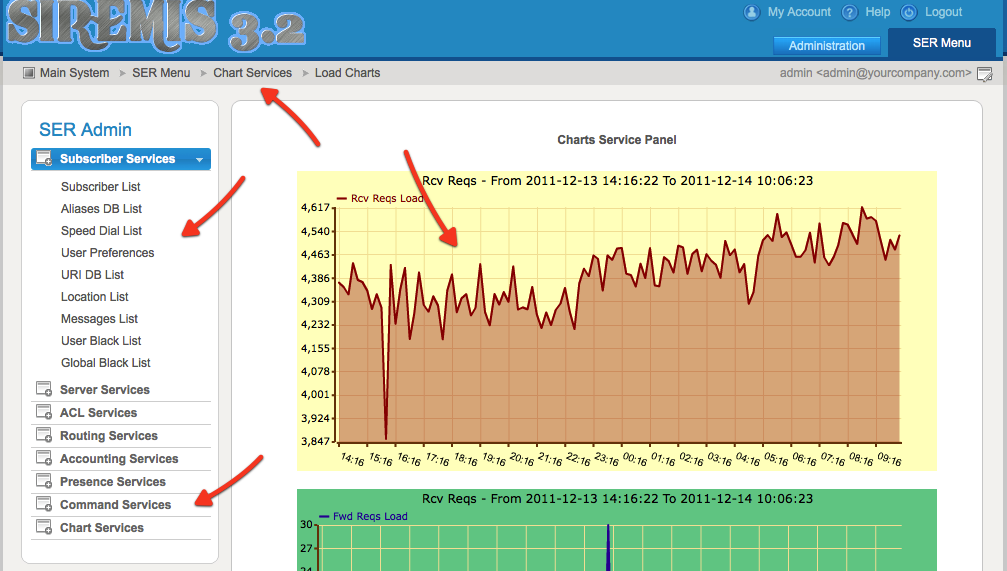Click the edit profile icon beside admin email
1007x571 pixels.
tap(984, 74)
